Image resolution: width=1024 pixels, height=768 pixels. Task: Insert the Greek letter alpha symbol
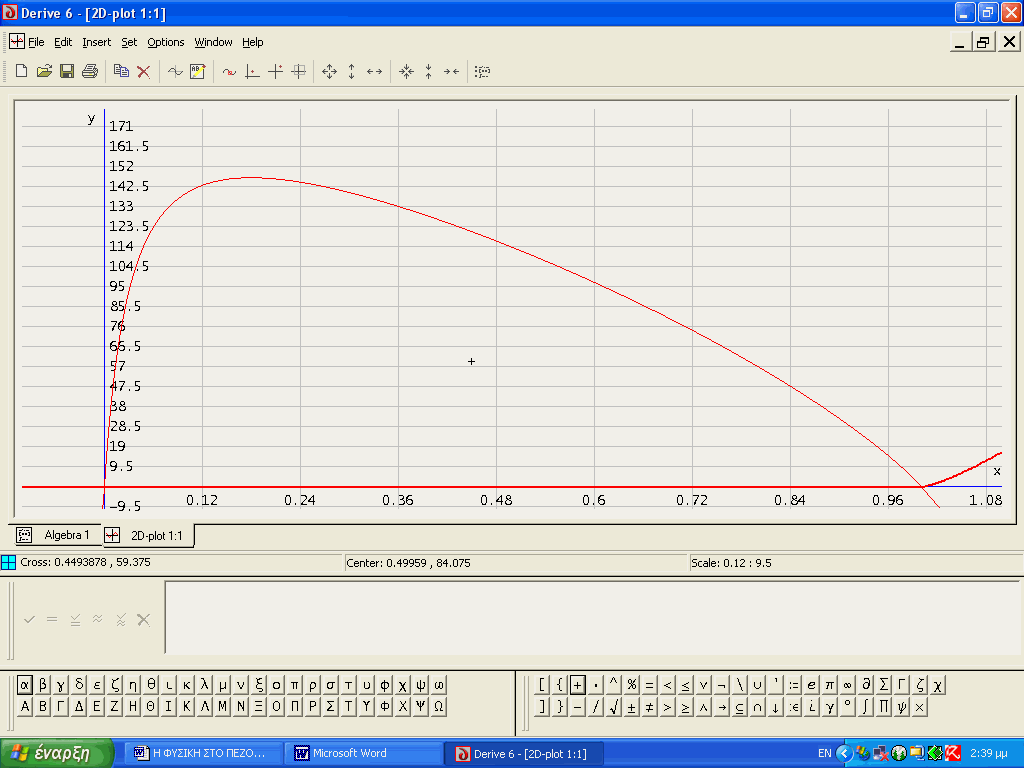25,685
